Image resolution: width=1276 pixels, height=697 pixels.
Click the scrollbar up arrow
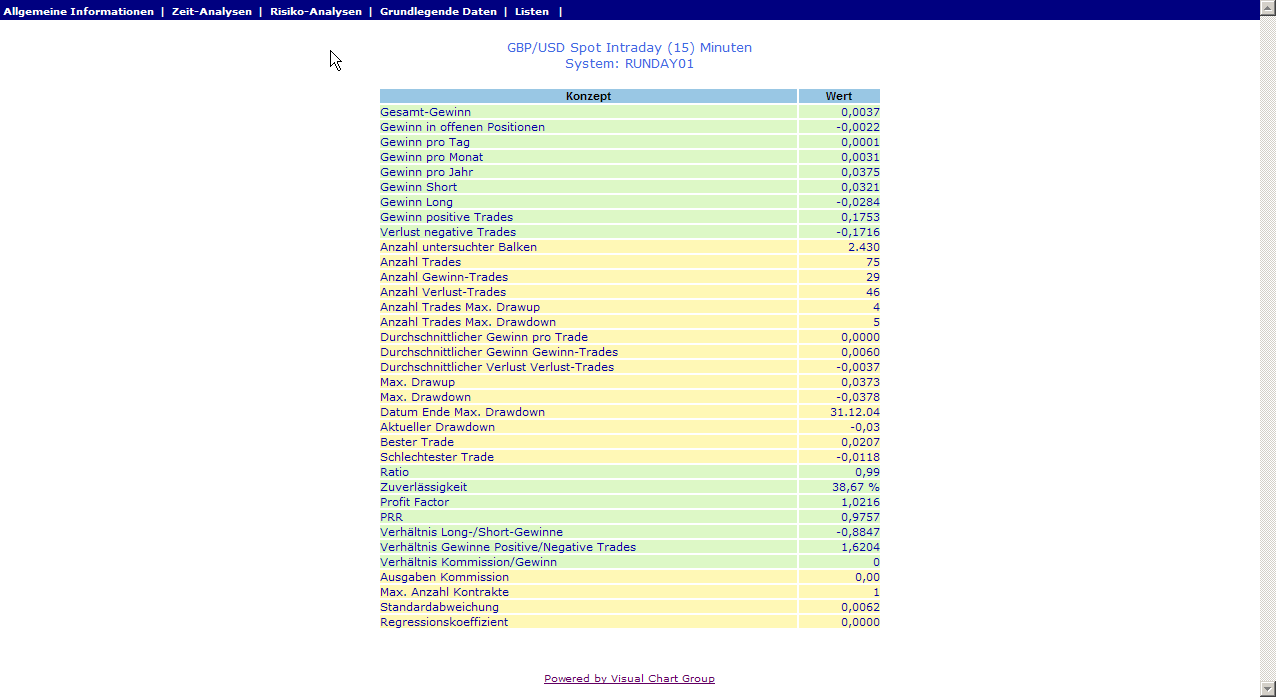[x=1267, y=8]
